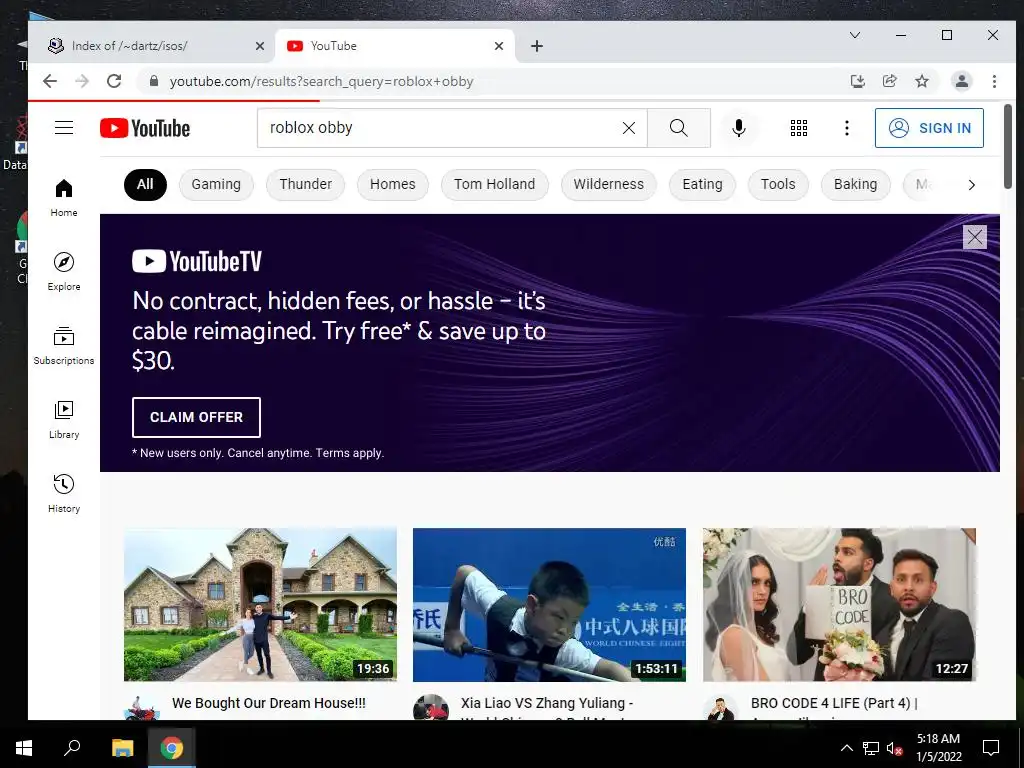Select the Thunder filter chip
The image size is (1024, 768).
click(306, 184)
